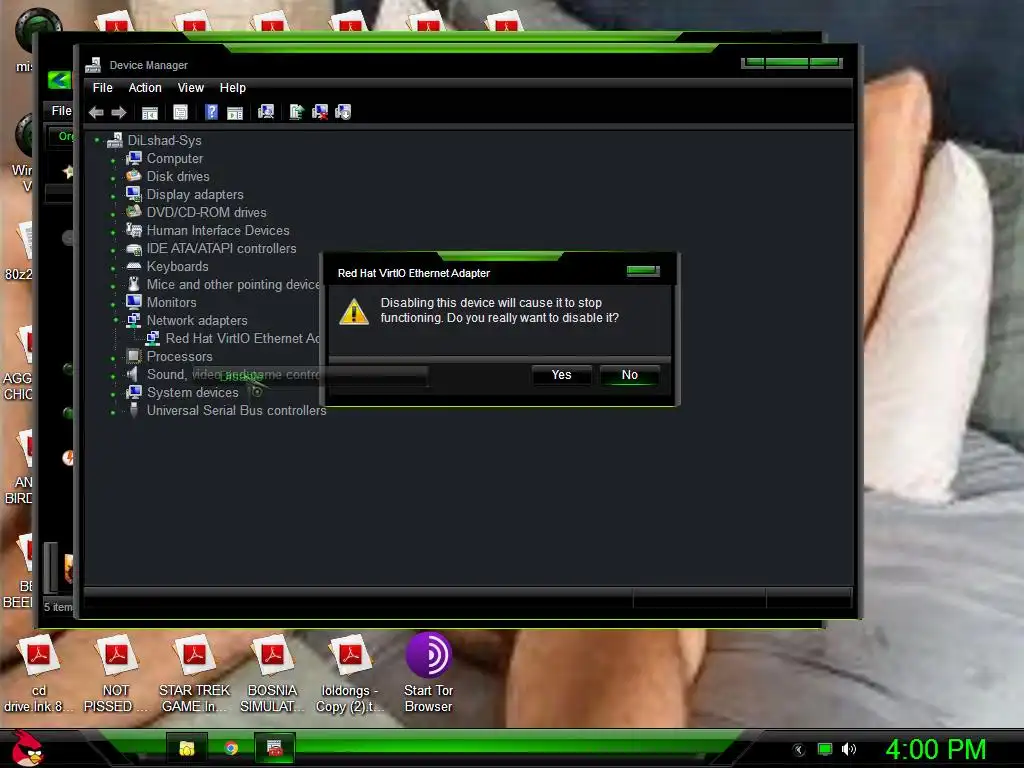Select the NOT PISSED desktop PDF icon
Screen dimensions: 1024x768
click(116, 655)
